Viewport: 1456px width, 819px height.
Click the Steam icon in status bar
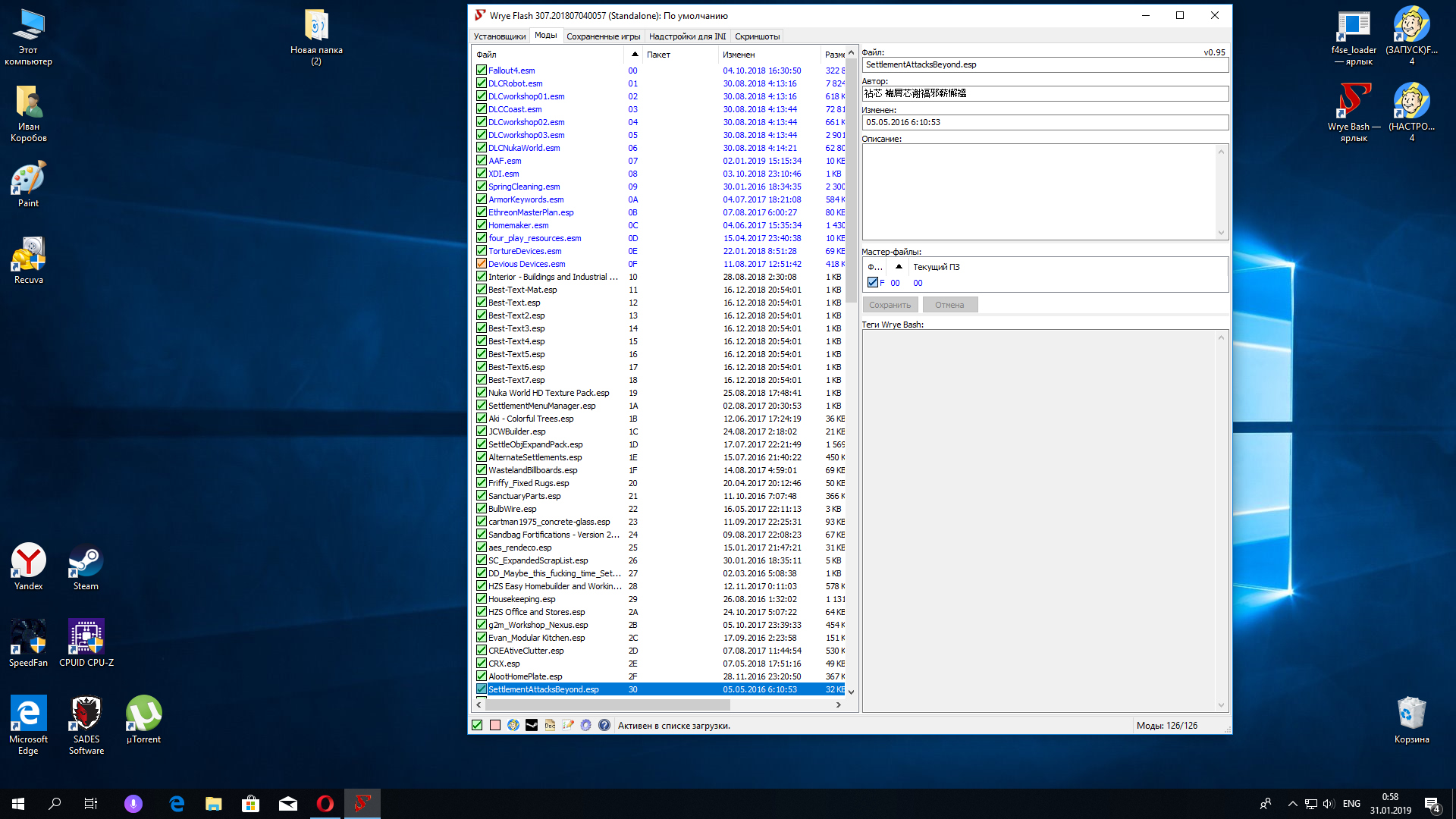532,725
